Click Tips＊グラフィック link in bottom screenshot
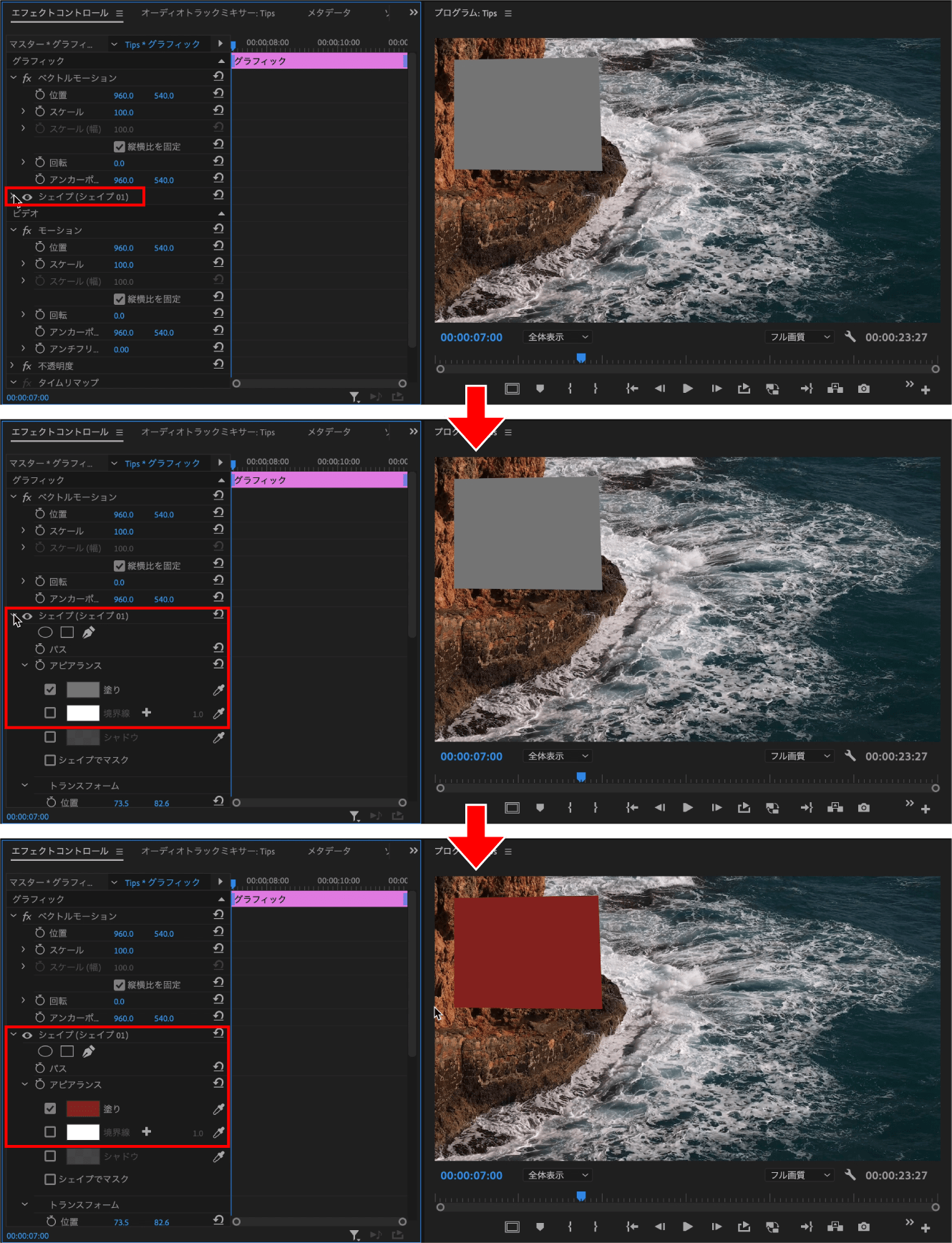 [x=162, y=882]
